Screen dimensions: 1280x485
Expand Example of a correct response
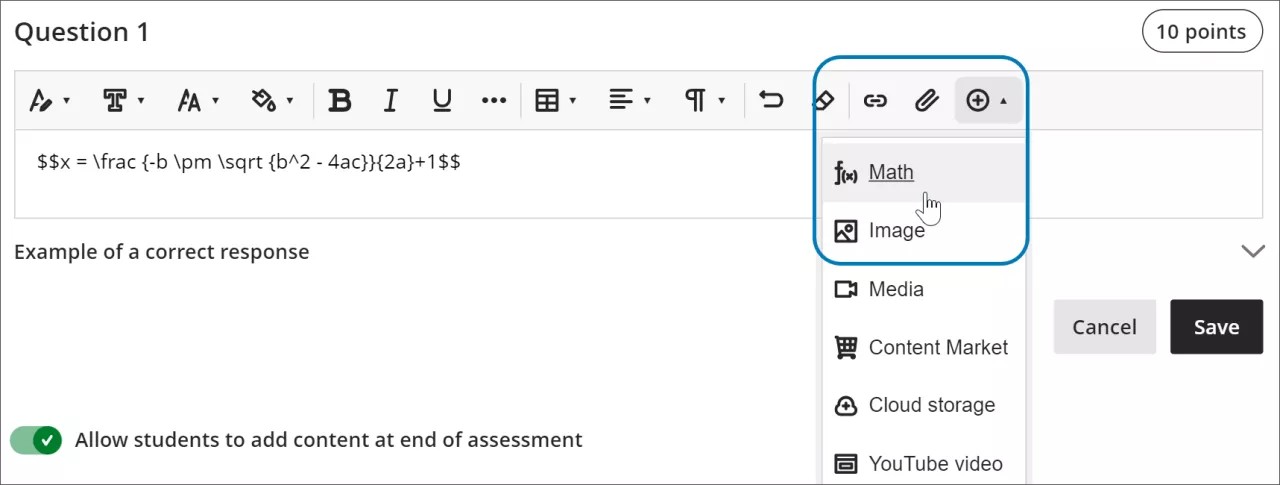click(1252, 251)
